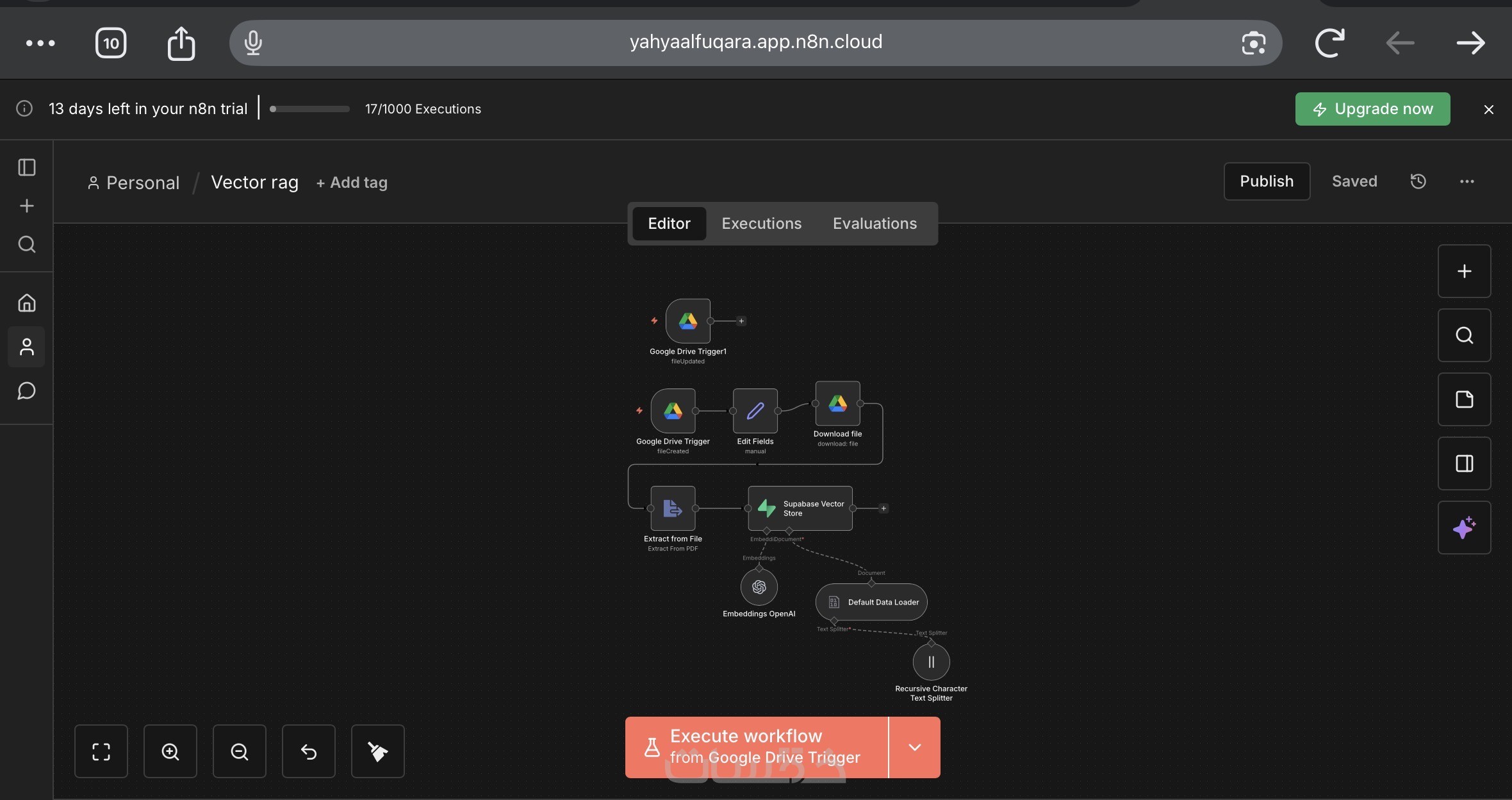Click the tidy up workflow broom icon
The width and height of the screenshot is (1512, 800).
tap(378, 751)
